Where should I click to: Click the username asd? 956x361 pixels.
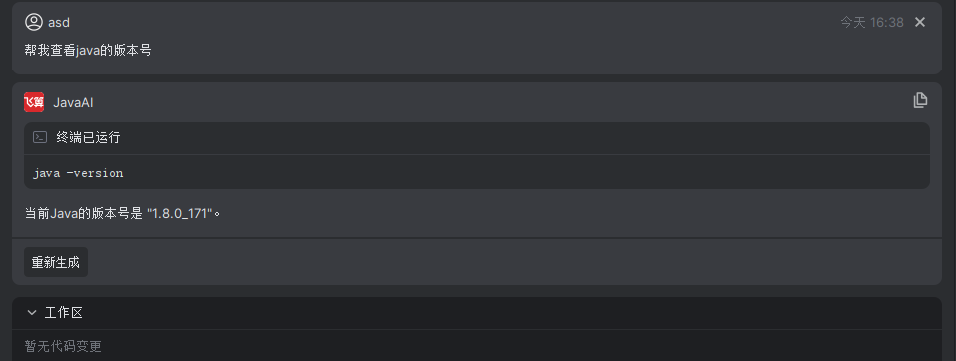(x=59, y=23)
